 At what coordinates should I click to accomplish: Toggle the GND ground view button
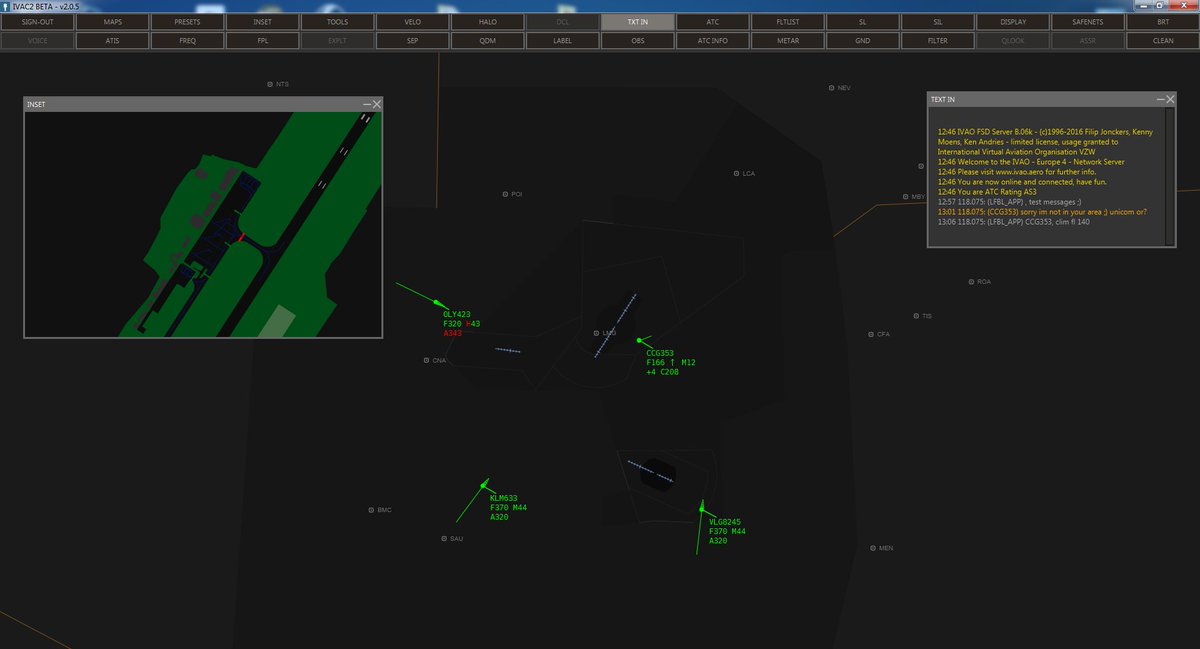click(x=862, y=41)
